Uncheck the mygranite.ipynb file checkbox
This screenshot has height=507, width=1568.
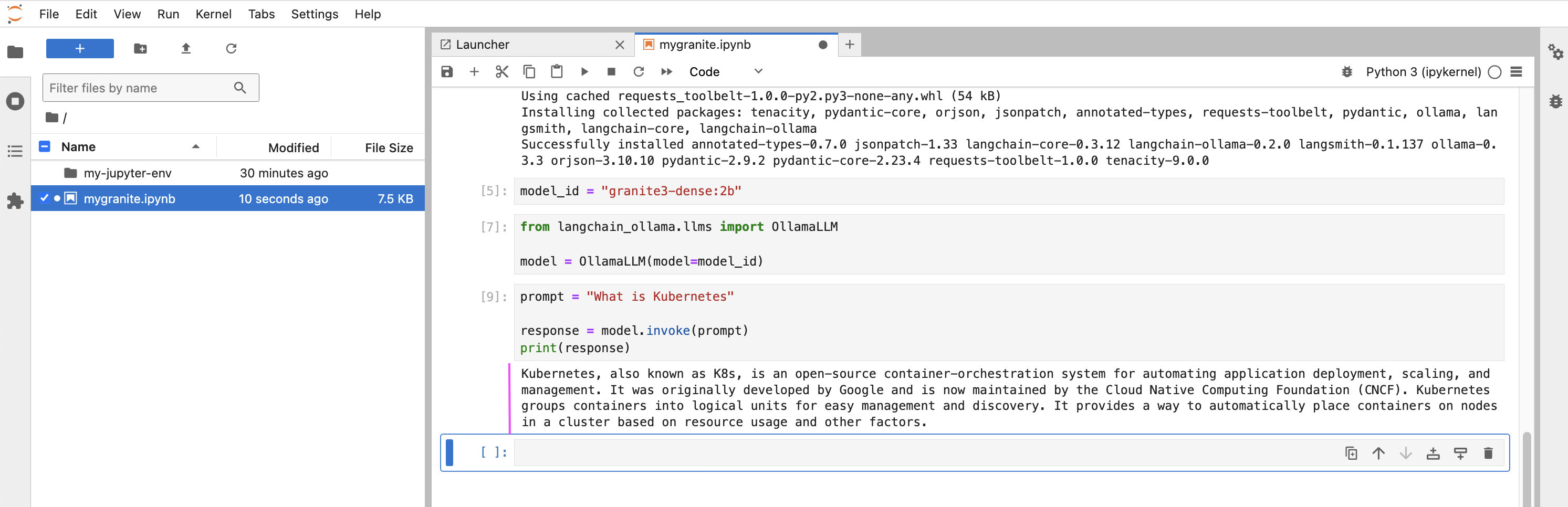click(45, 198)
